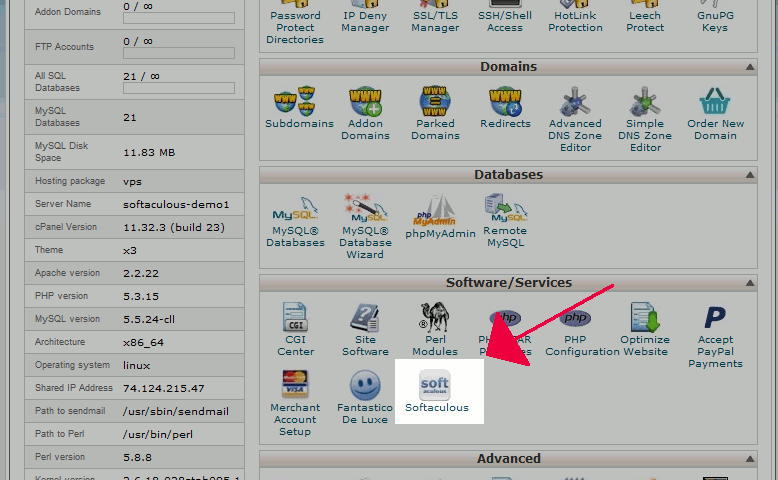The height and width of the screenshot is (480, 778).
Task: Click the All SQL Databases usage bar
Action: pyautogui.click(x=179, y=88)
